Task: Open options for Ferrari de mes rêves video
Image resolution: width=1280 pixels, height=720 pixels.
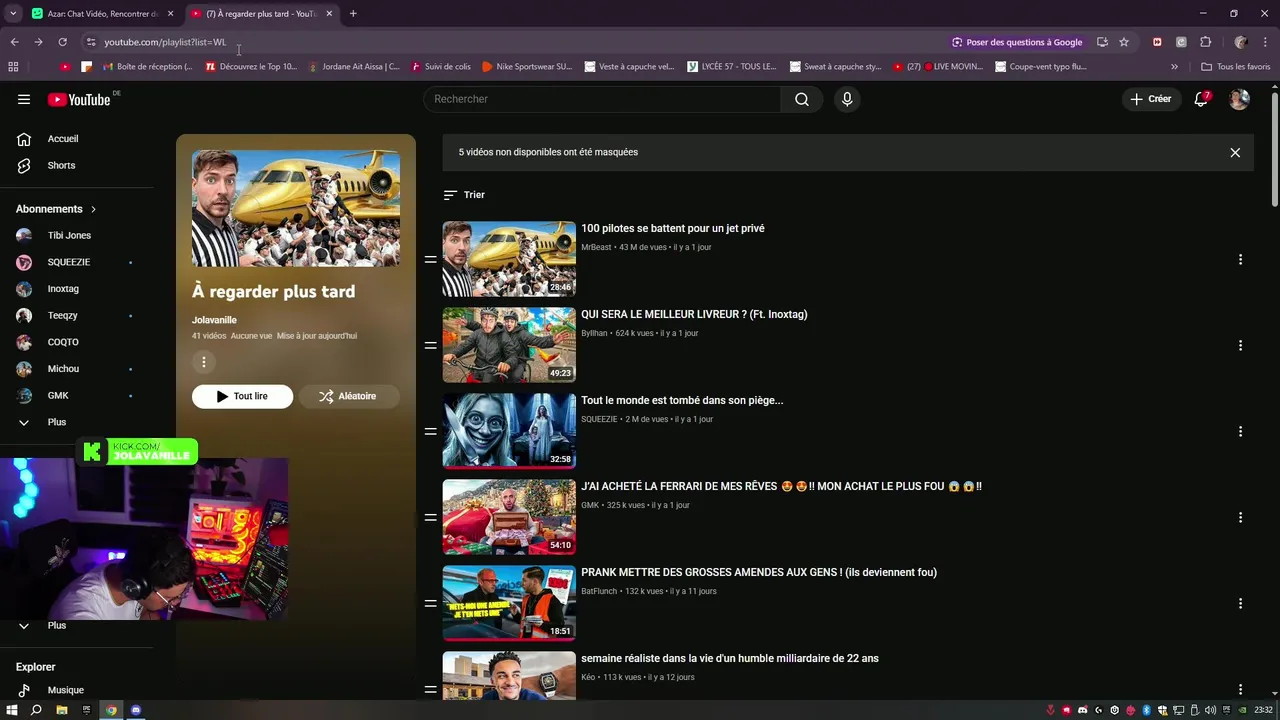Action: coord(1240,517)
